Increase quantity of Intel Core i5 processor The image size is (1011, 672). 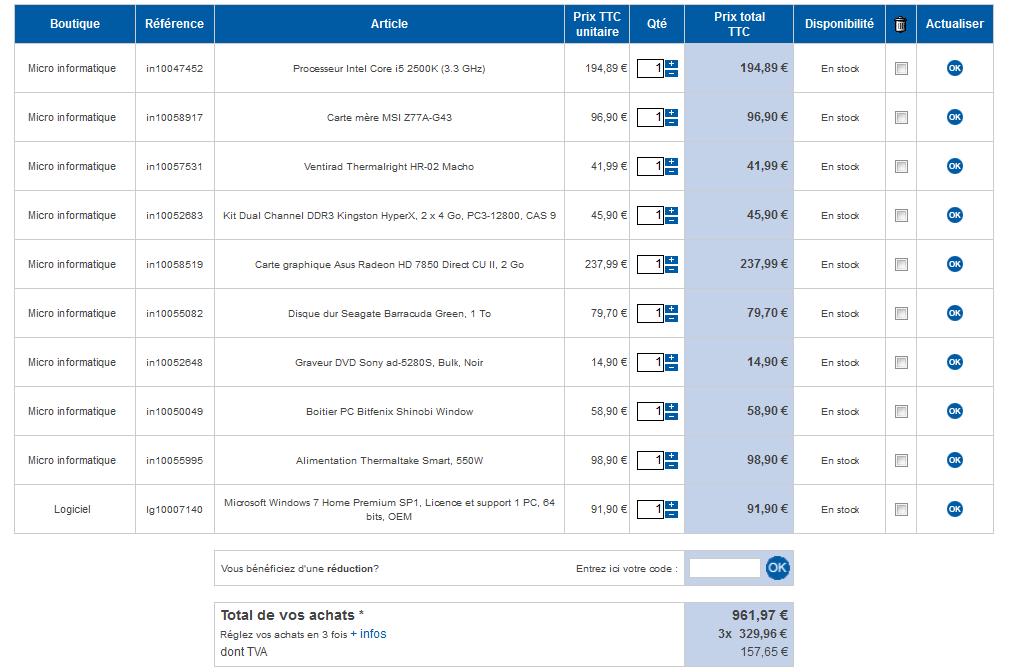[671, 63]
